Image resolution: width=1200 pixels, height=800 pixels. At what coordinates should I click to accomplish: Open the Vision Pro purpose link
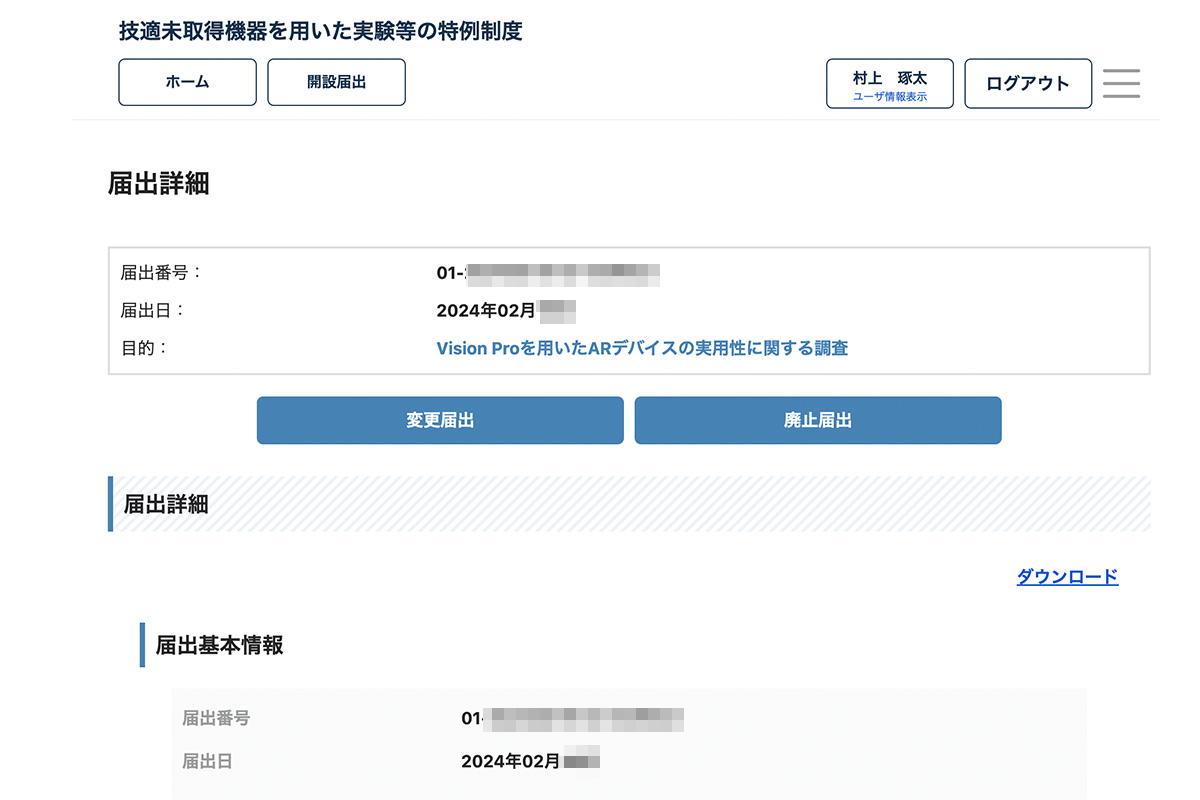click(642, 348)
